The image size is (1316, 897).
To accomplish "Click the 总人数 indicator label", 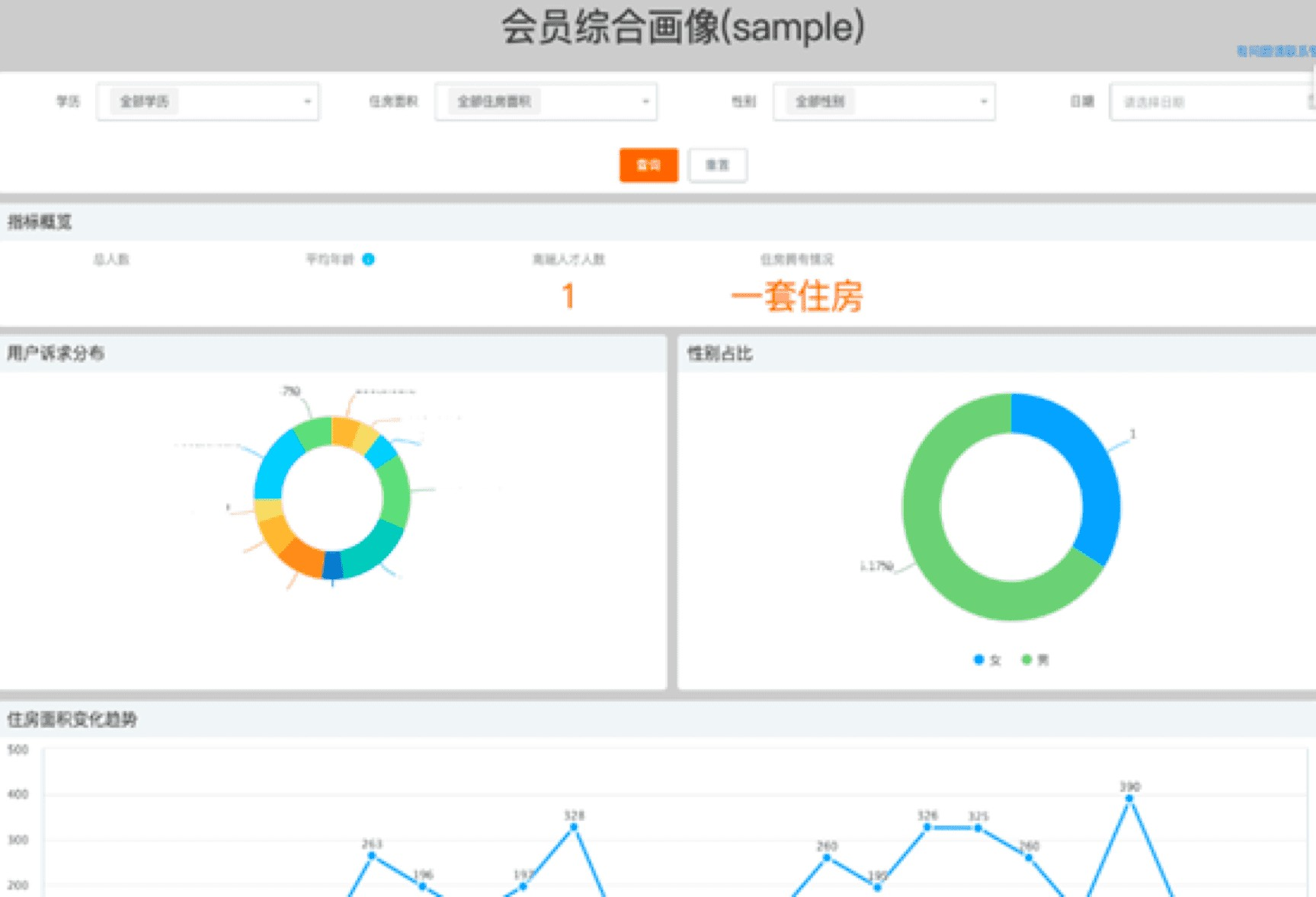I will (x=111, y=259).
